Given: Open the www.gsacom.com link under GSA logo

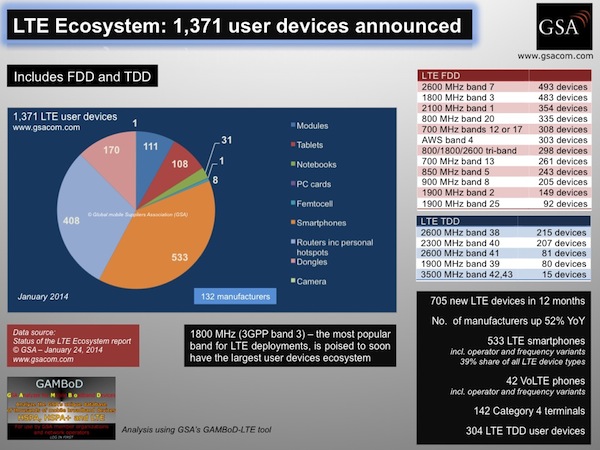Looking at the screenshot, I should click(555, 56).
